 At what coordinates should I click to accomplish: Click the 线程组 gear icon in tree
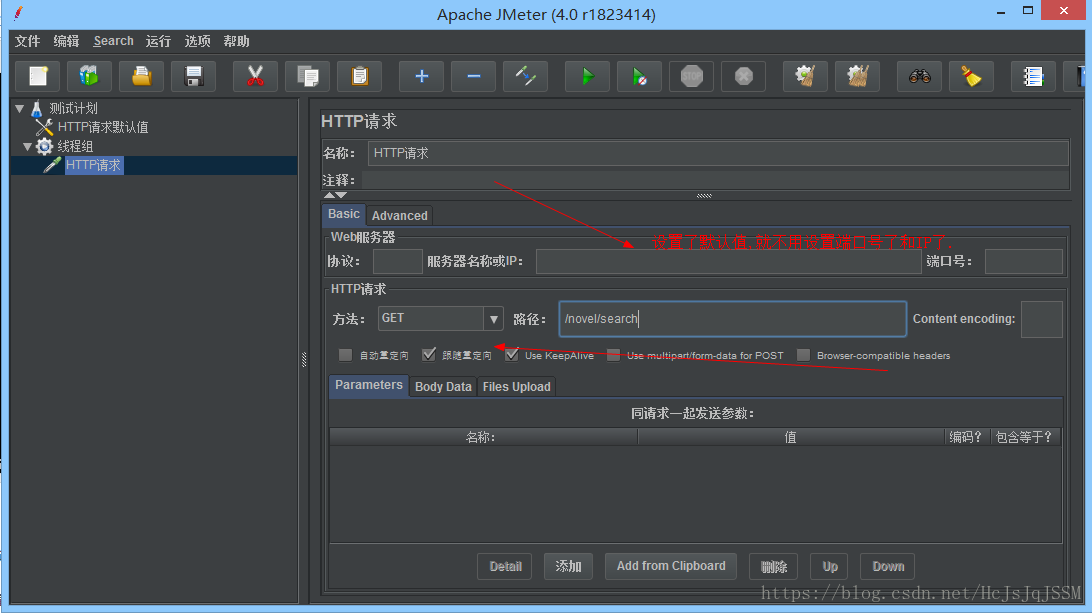coord(45,146)
